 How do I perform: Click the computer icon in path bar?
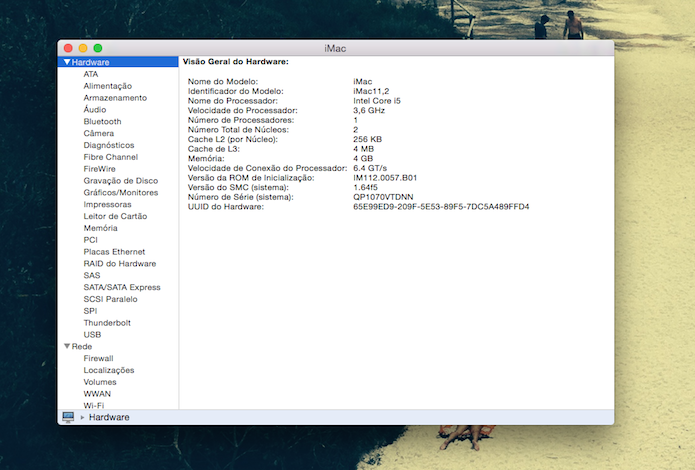click(x=68, y=417)
